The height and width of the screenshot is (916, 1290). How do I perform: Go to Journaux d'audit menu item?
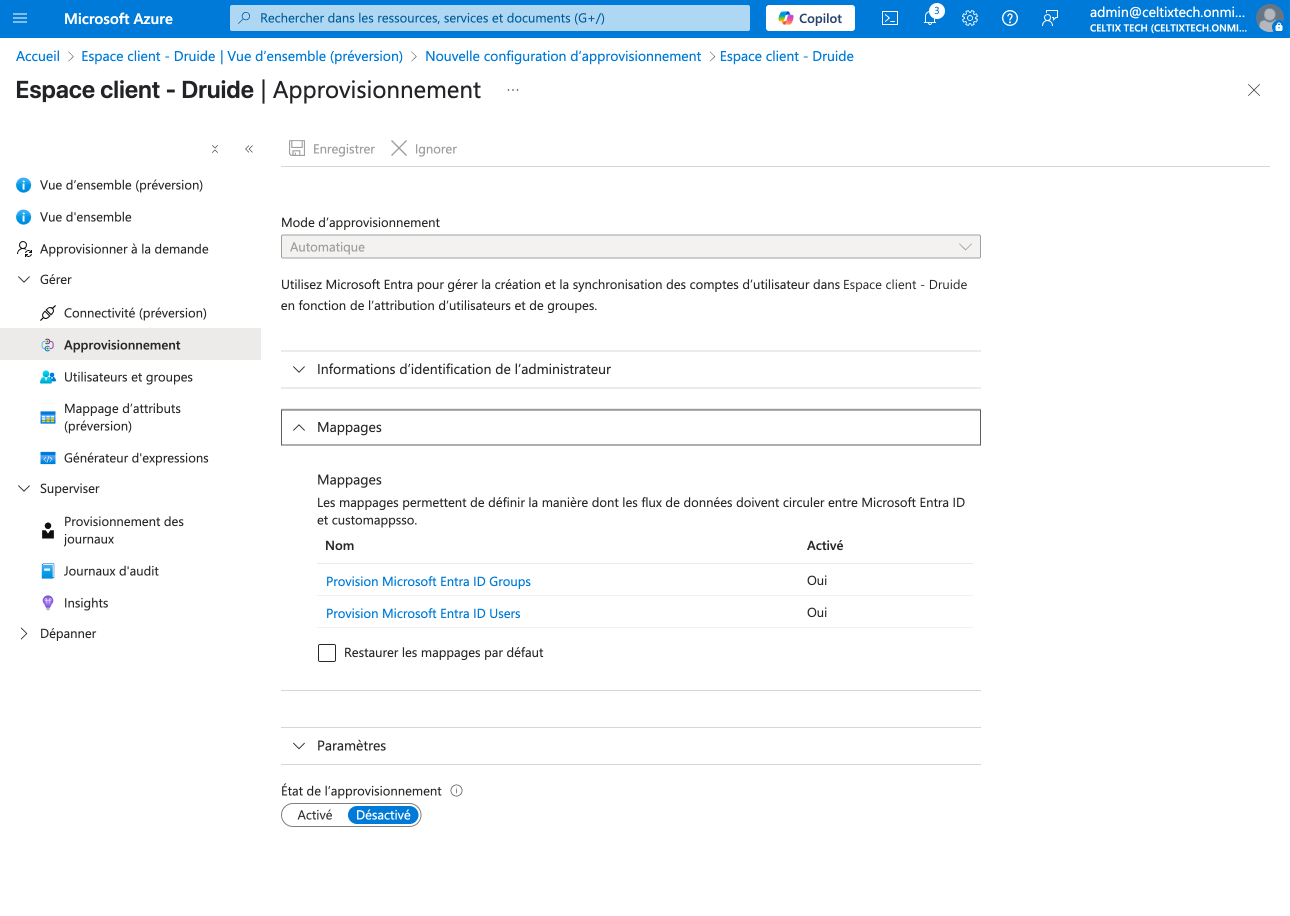(x=111, y=571)
